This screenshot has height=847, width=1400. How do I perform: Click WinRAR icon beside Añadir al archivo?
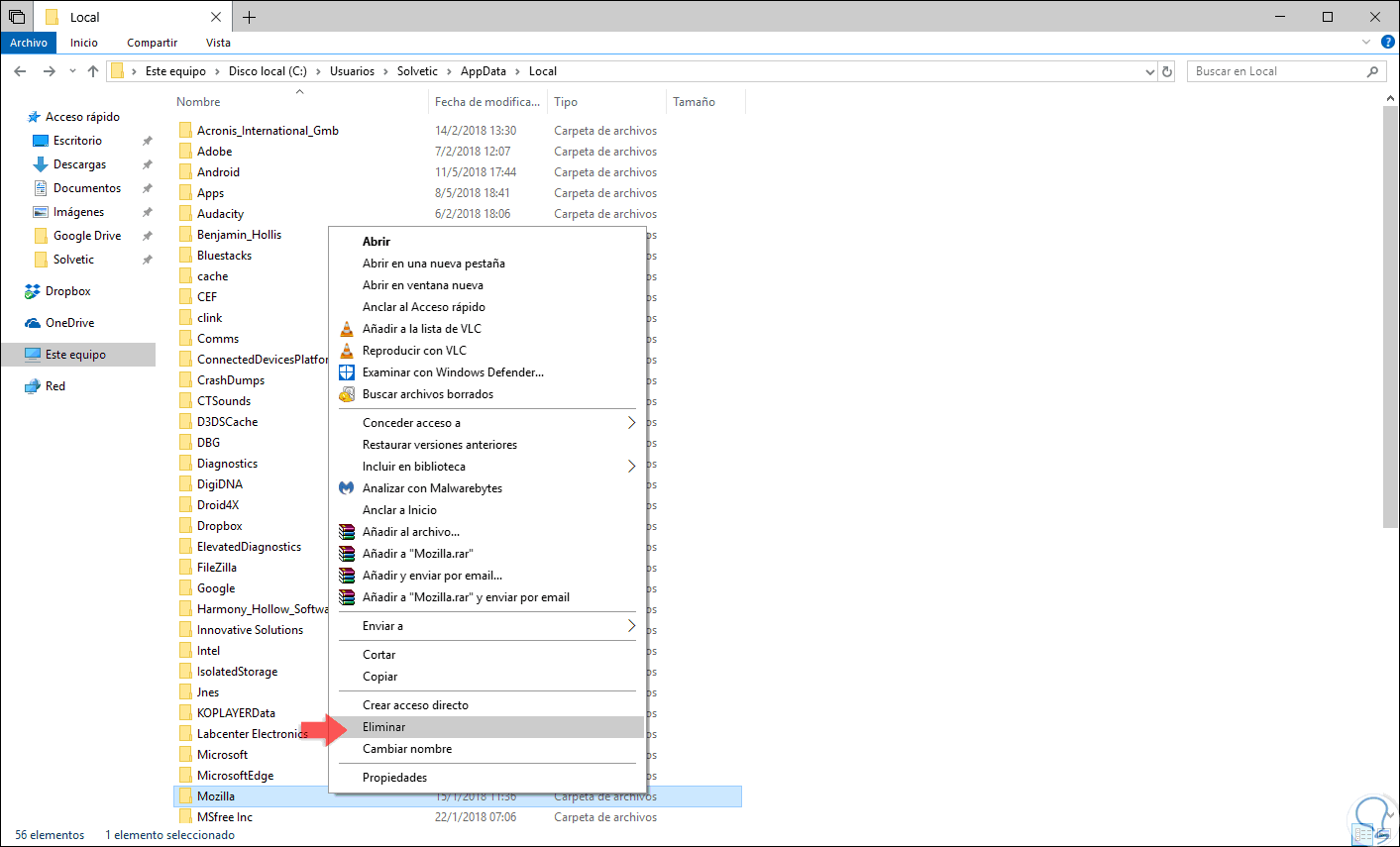(x=347, y=532)
